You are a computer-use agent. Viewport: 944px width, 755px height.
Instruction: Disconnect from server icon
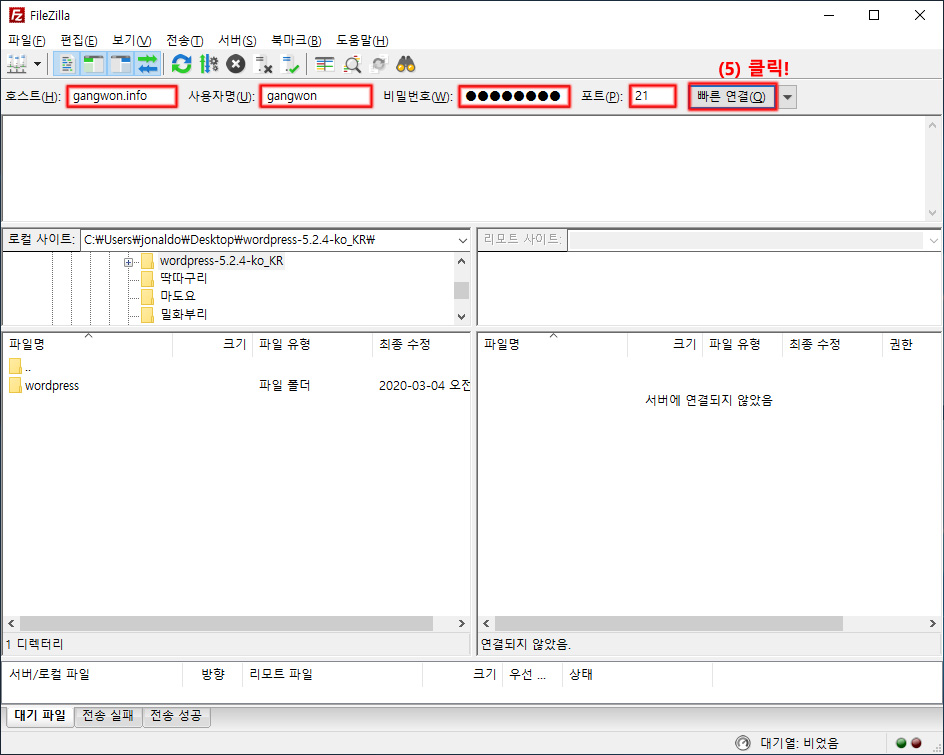263,64
